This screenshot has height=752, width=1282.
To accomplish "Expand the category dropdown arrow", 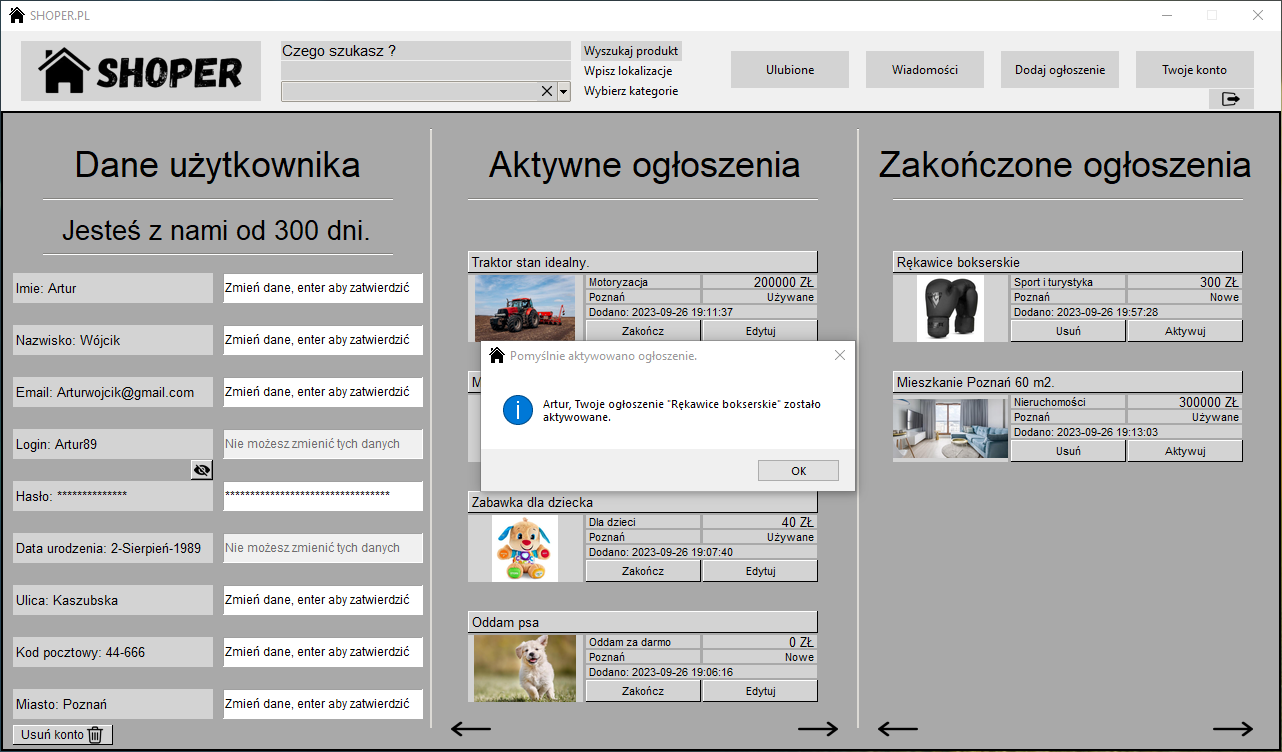I will point(563,91).
